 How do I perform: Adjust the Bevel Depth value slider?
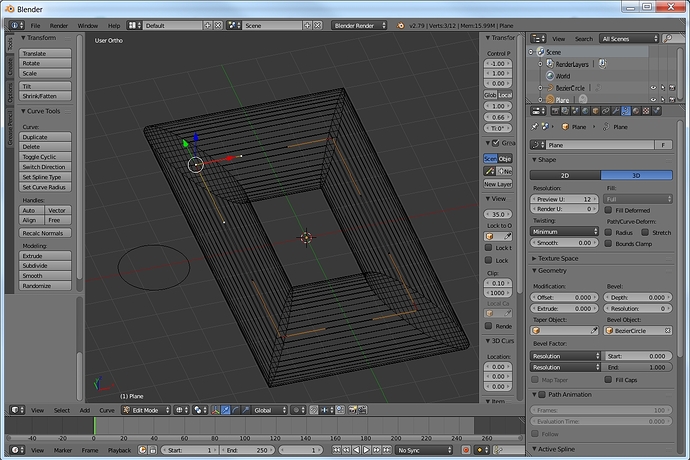pos(638,297)
